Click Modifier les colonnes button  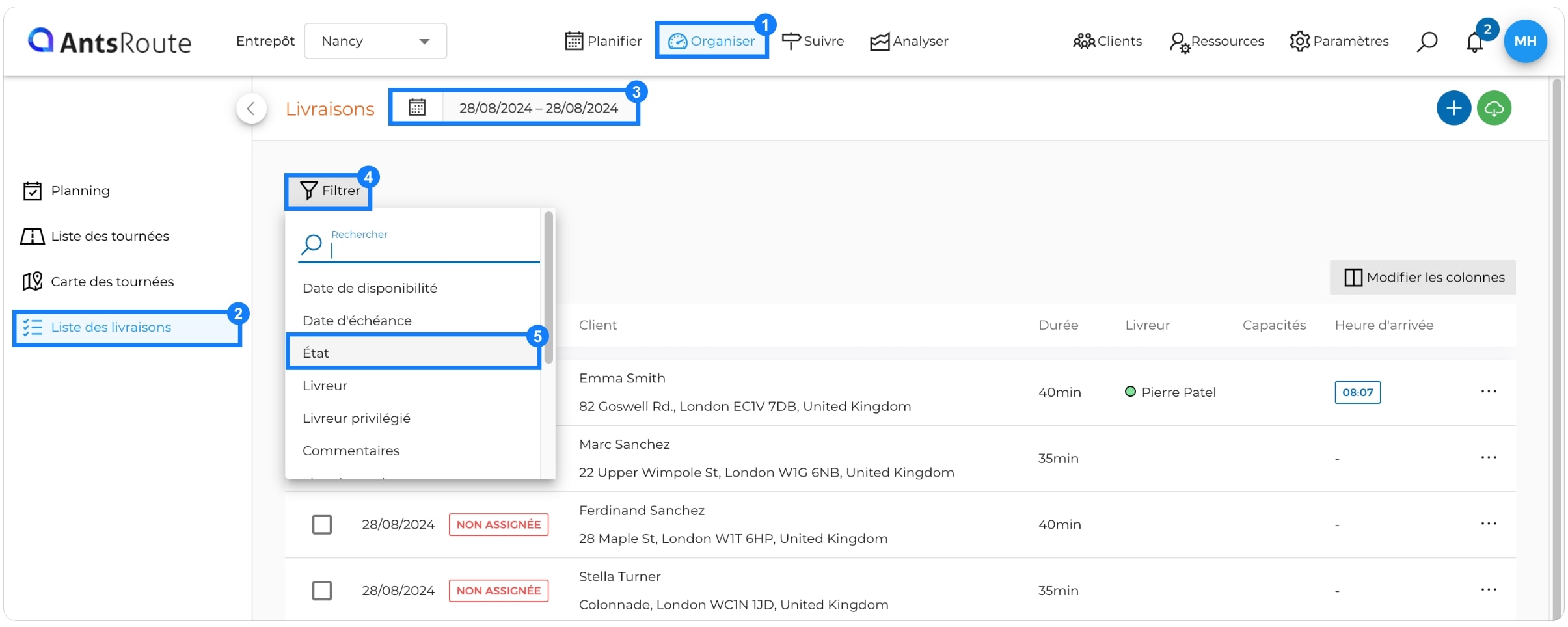point(1423,278)
